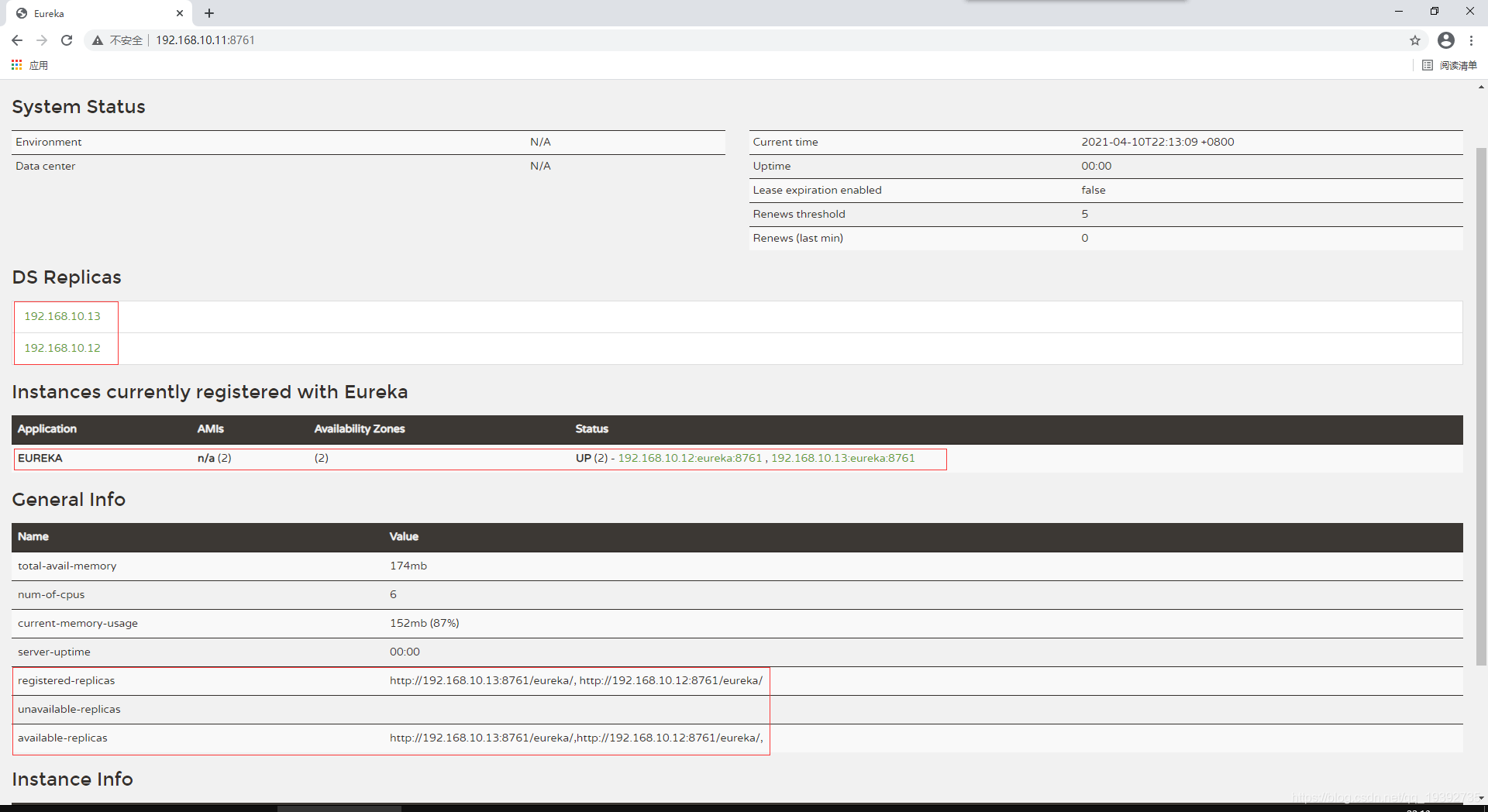Click the AMIs column header
The width and height of the screenshot is (1488, 812).
[x=210, y=428]
